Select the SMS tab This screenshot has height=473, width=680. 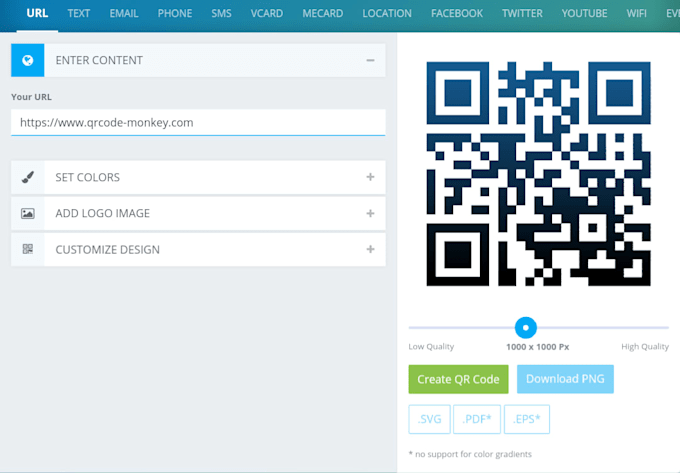(221, 13)
